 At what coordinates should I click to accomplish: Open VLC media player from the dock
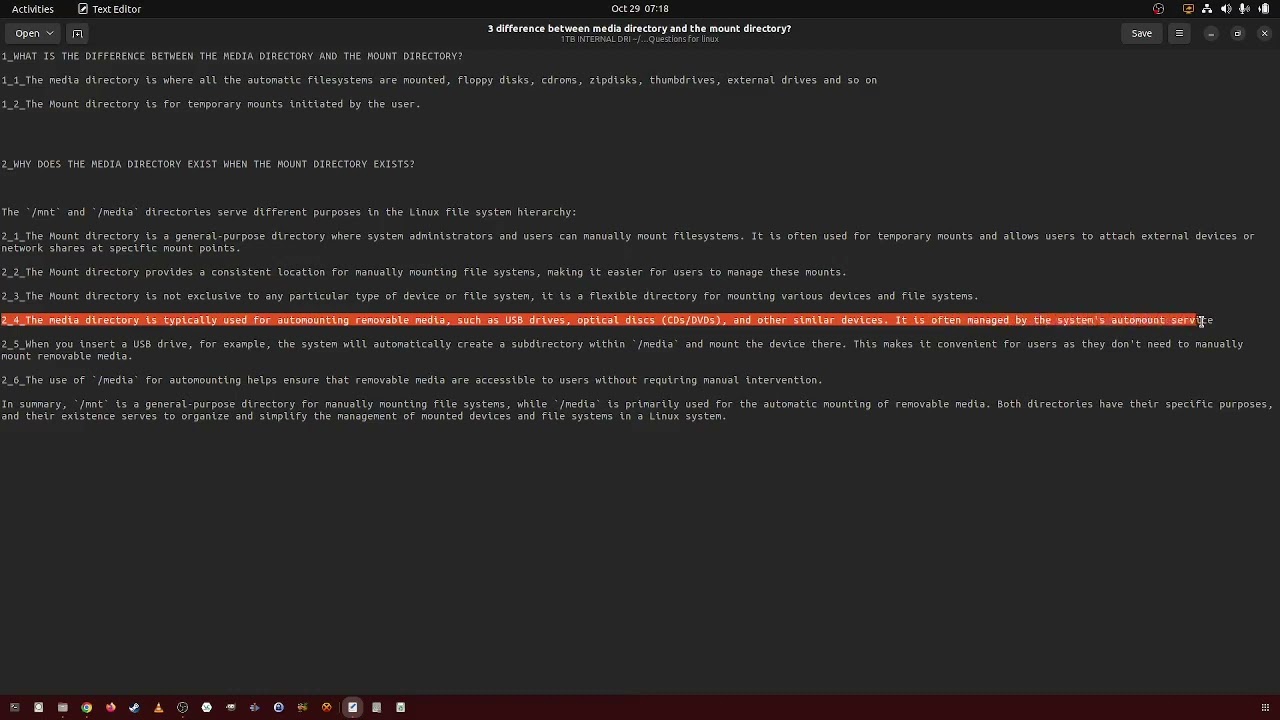pyautogui.click(x=158, y=708)
